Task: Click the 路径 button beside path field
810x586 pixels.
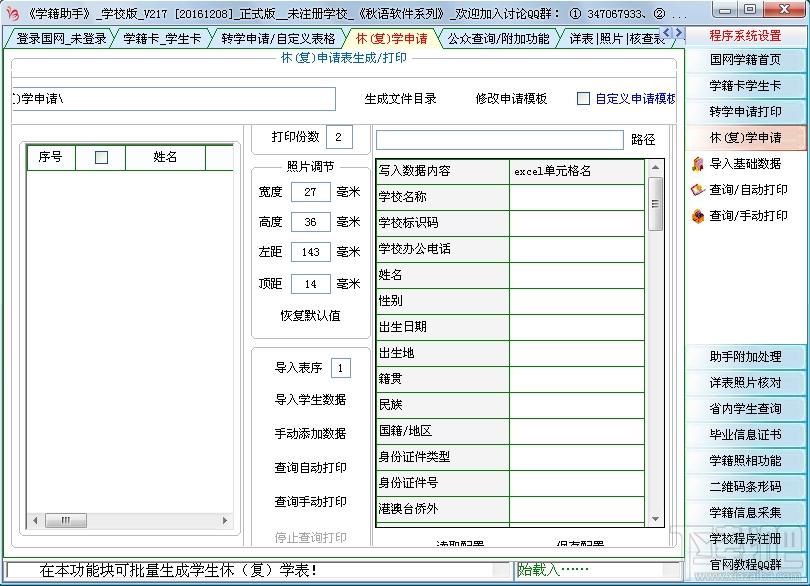Action: tap(643, 140)
